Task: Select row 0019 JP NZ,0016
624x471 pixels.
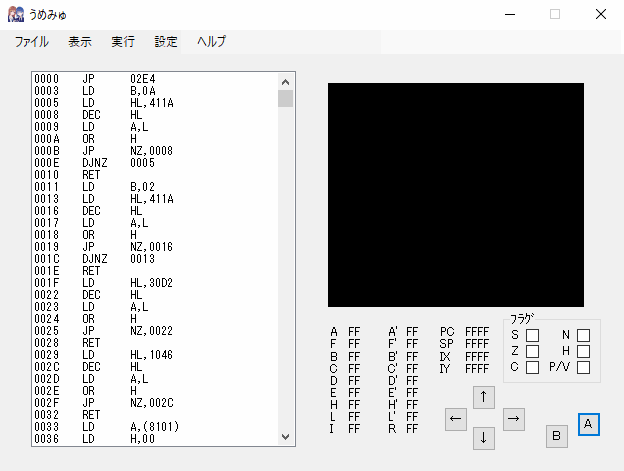Action: coord(155,247)
